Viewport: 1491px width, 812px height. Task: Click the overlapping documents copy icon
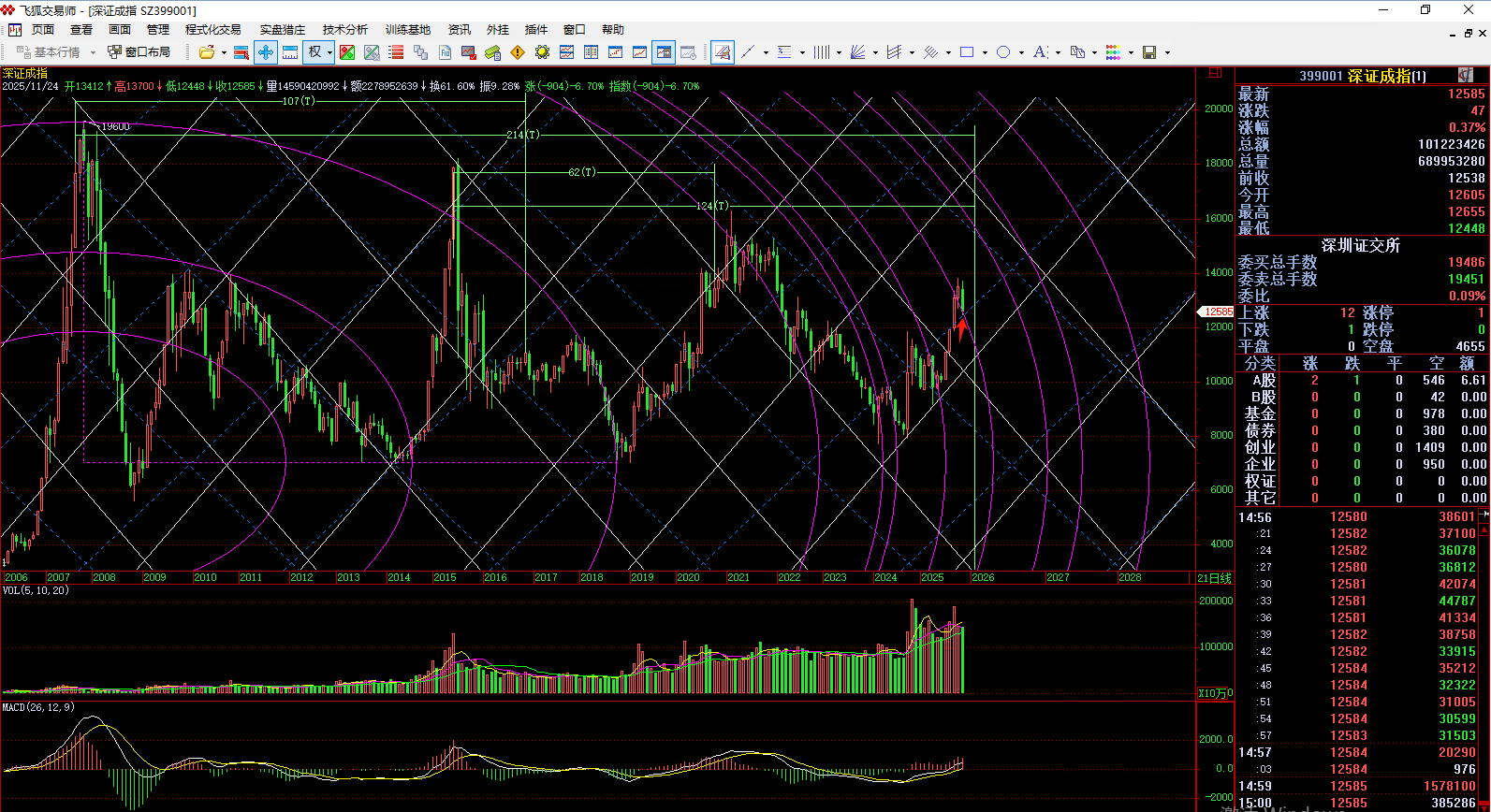(1076, 52)
